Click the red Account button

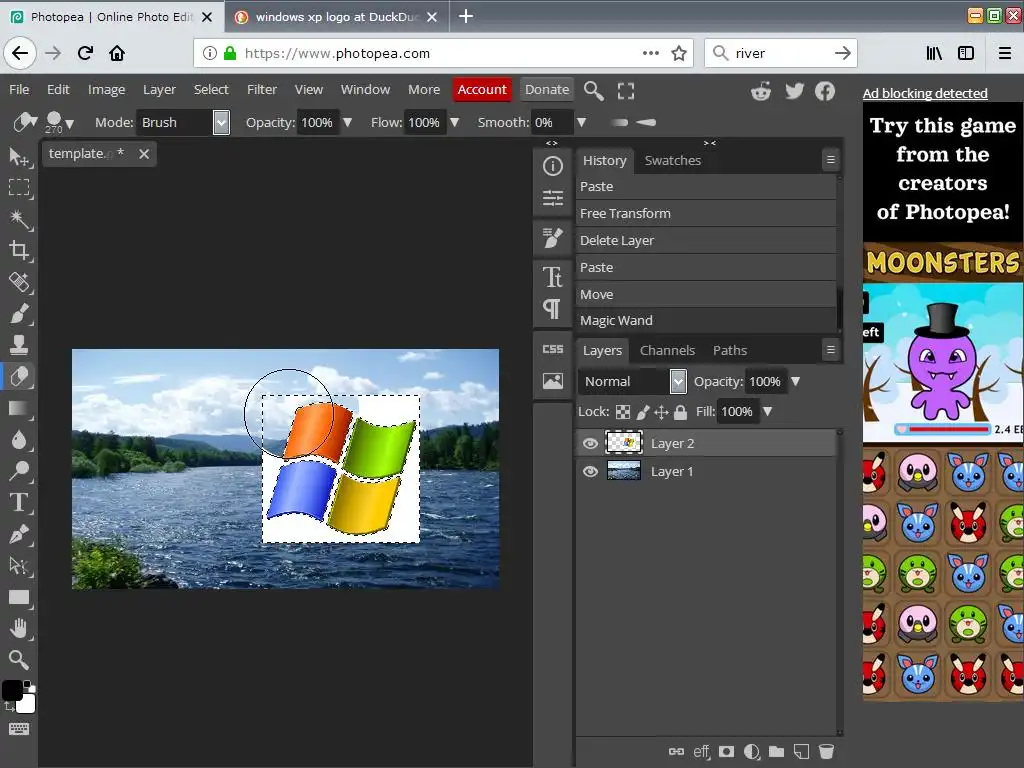point(482,89)
